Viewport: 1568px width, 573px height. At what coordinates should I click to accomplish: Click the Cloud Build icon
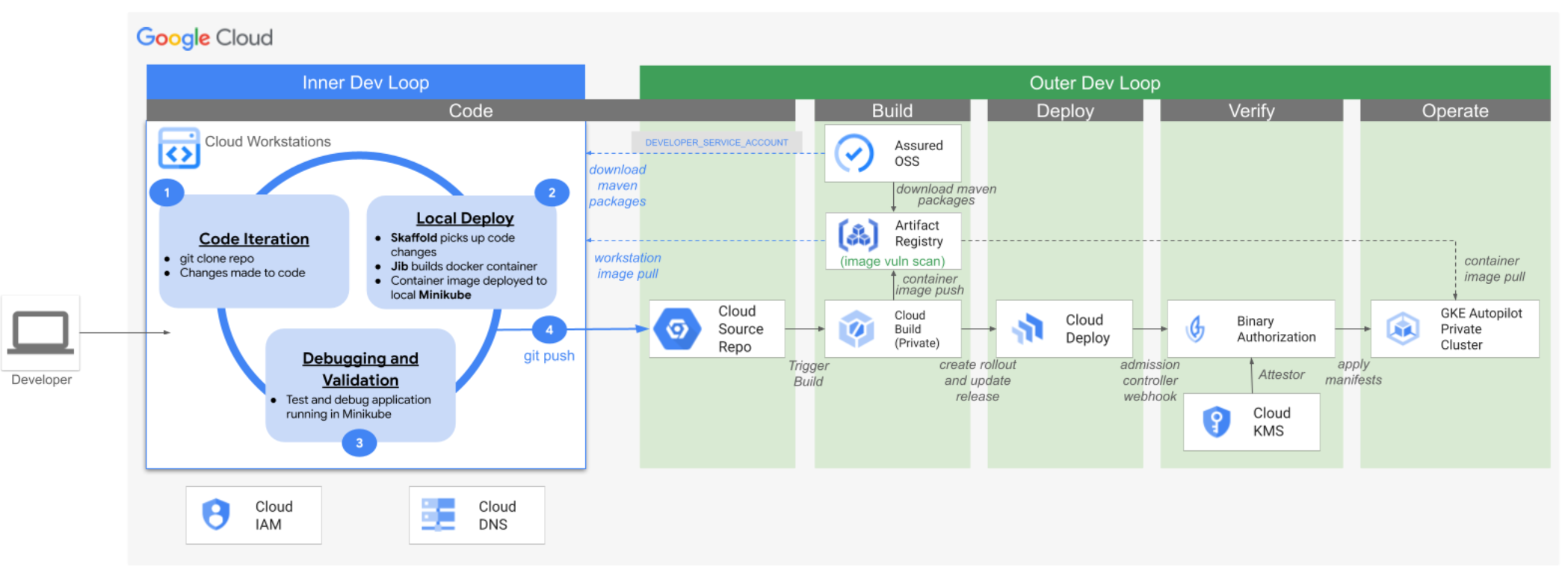(856, 329)
